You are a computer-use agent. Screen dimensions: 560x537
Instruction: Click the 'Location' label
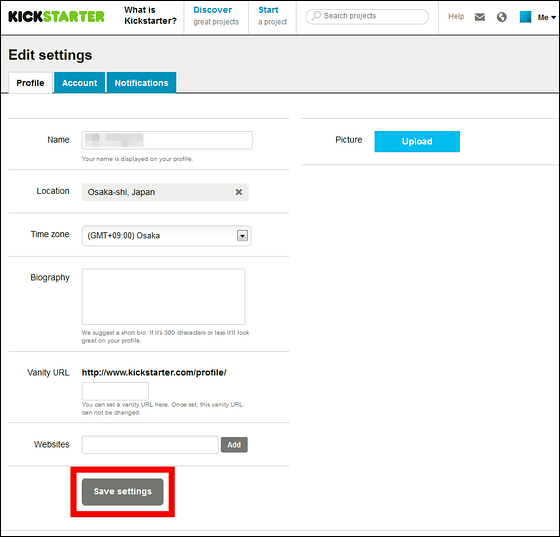(x=53, y=191)
